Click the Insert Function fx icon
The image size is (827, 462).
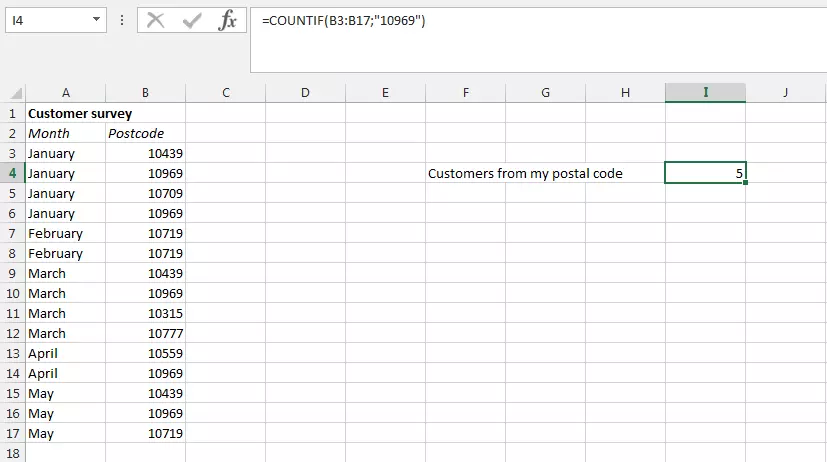point(228,20)
